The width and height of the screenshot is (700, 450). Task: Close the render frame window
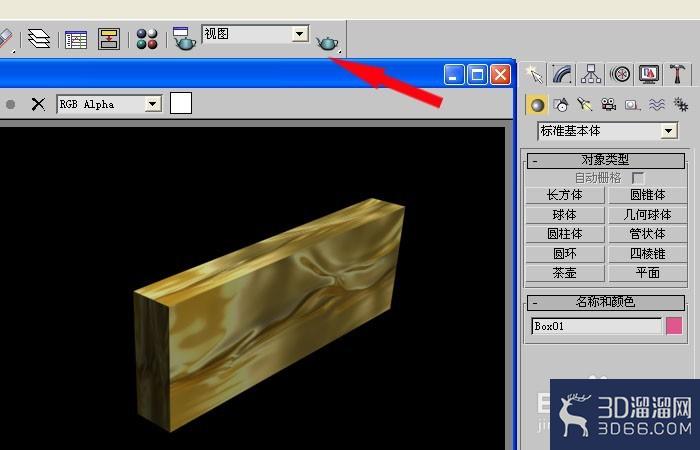click(x=501, y=75)
